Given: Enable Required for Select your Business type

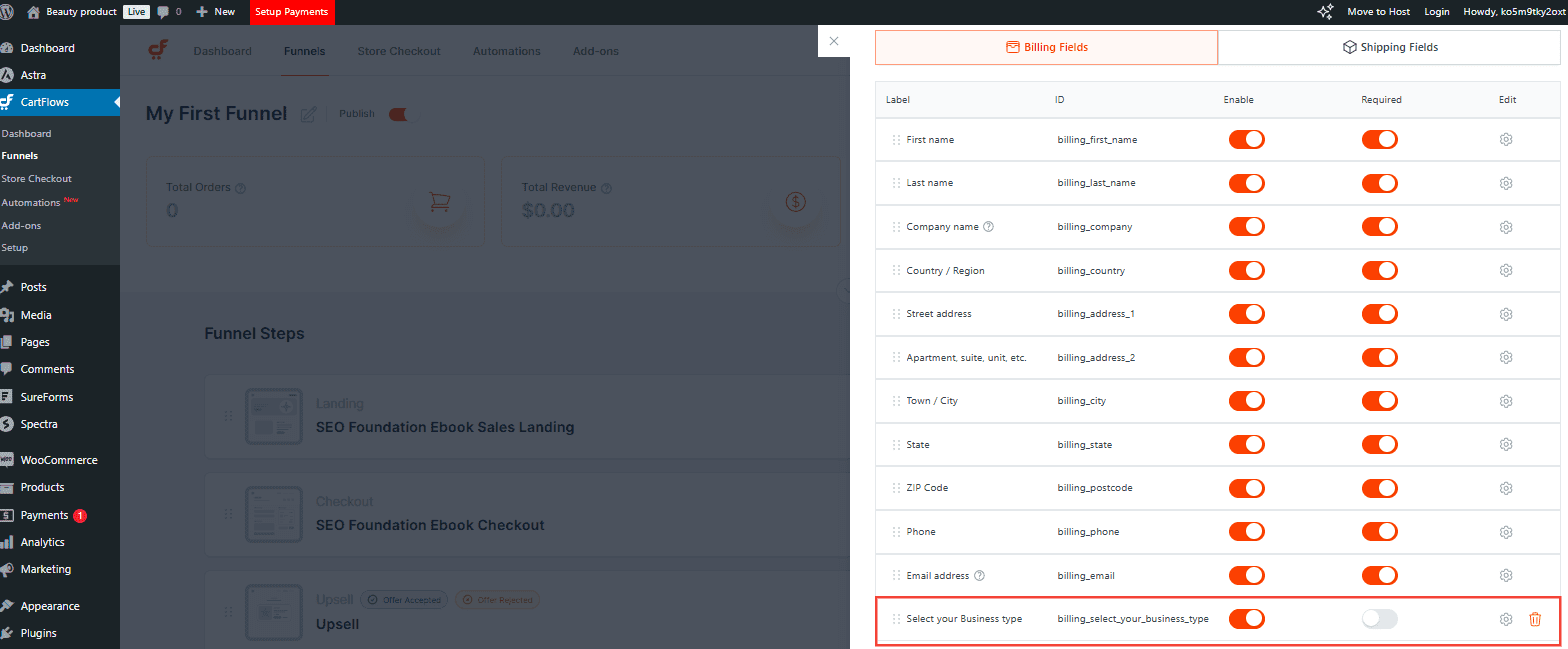Looking at the screenshot, I should (x=1379, y=619).
